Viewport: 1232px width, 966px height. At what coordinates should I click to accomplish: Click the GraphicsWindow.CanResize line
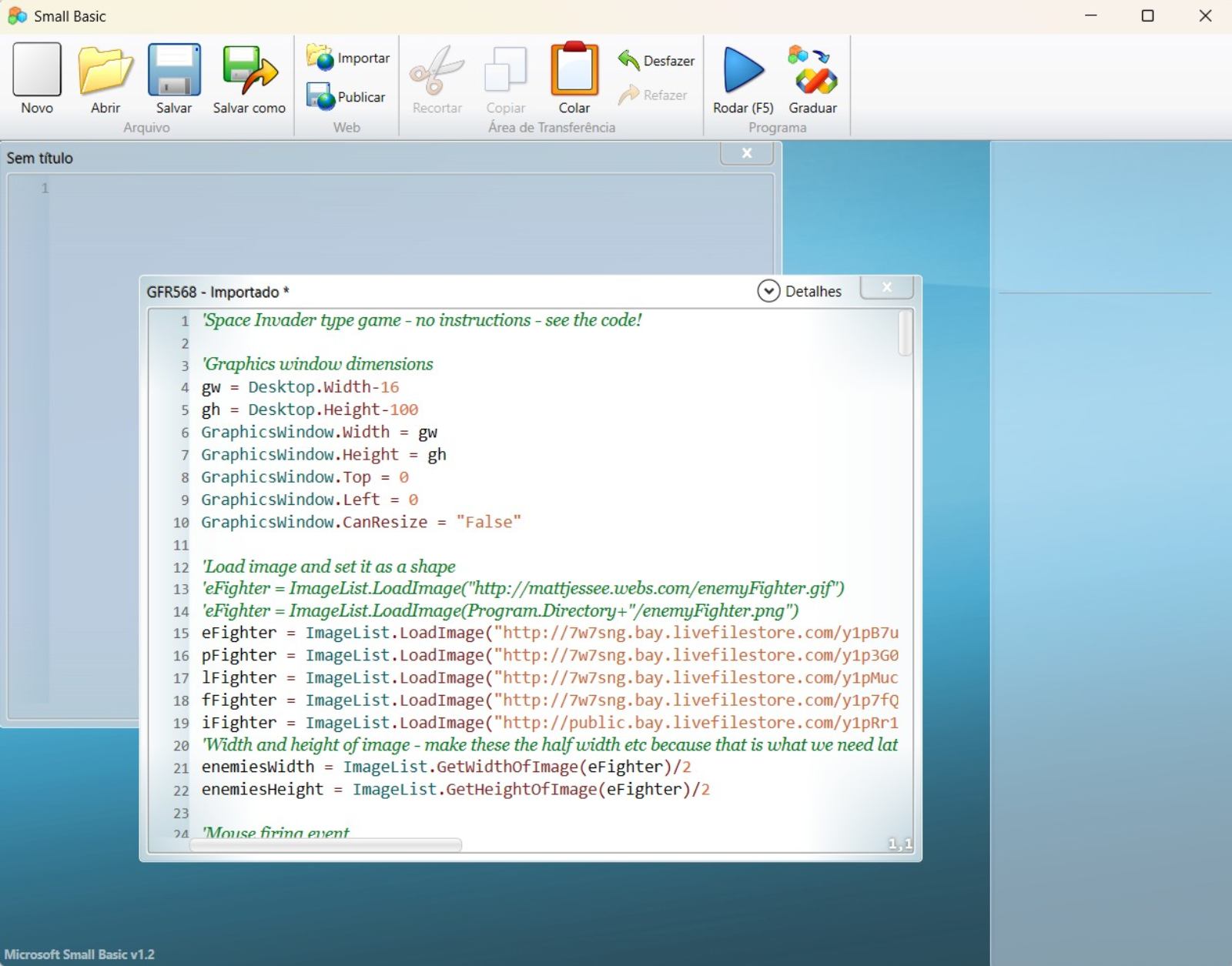(361, 522)
